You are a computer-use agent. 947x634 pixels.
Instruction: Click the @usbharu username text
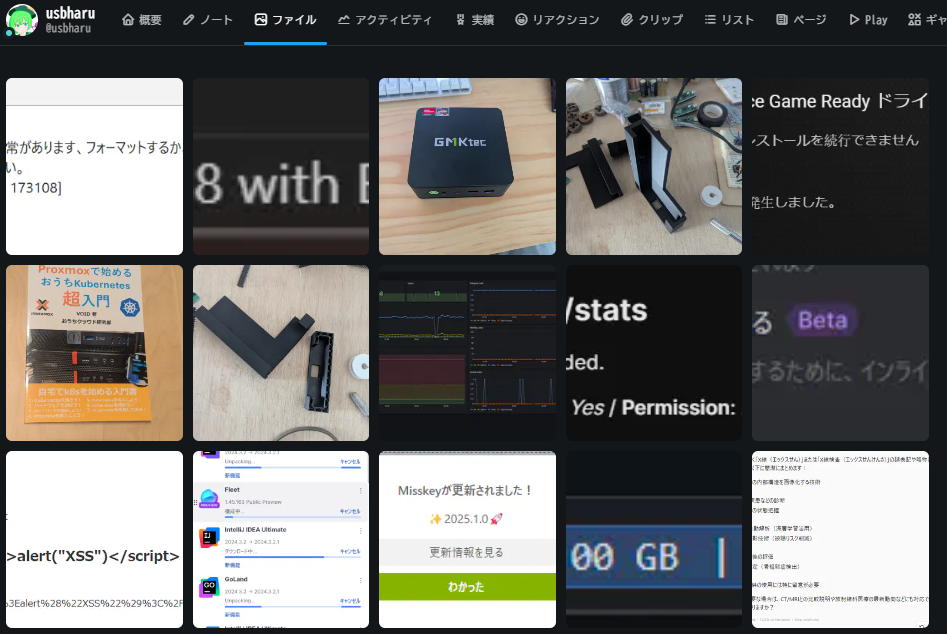coord(69,28)
